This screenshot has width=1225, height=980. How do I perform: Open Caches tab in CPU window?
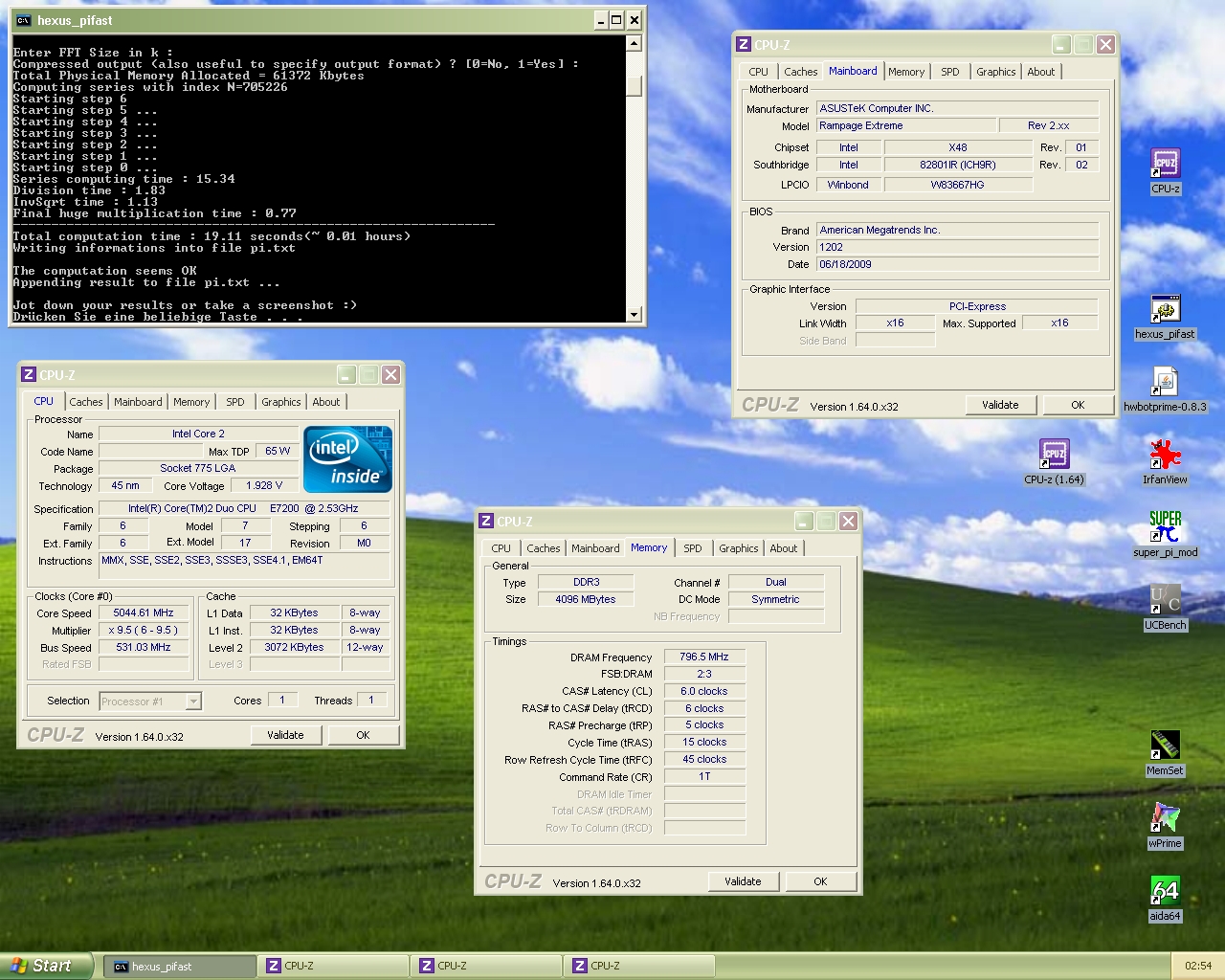pos(85,402)
